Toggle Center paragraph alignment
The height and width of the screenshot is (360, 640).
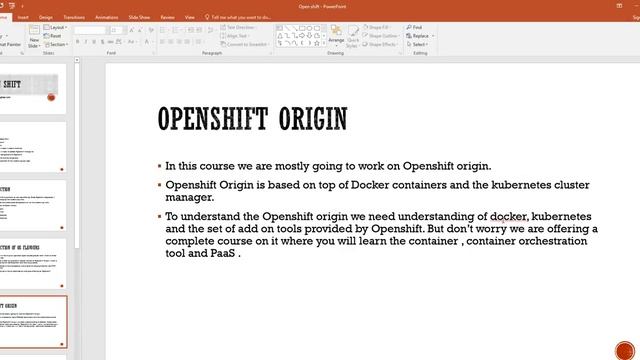(171, 42)
